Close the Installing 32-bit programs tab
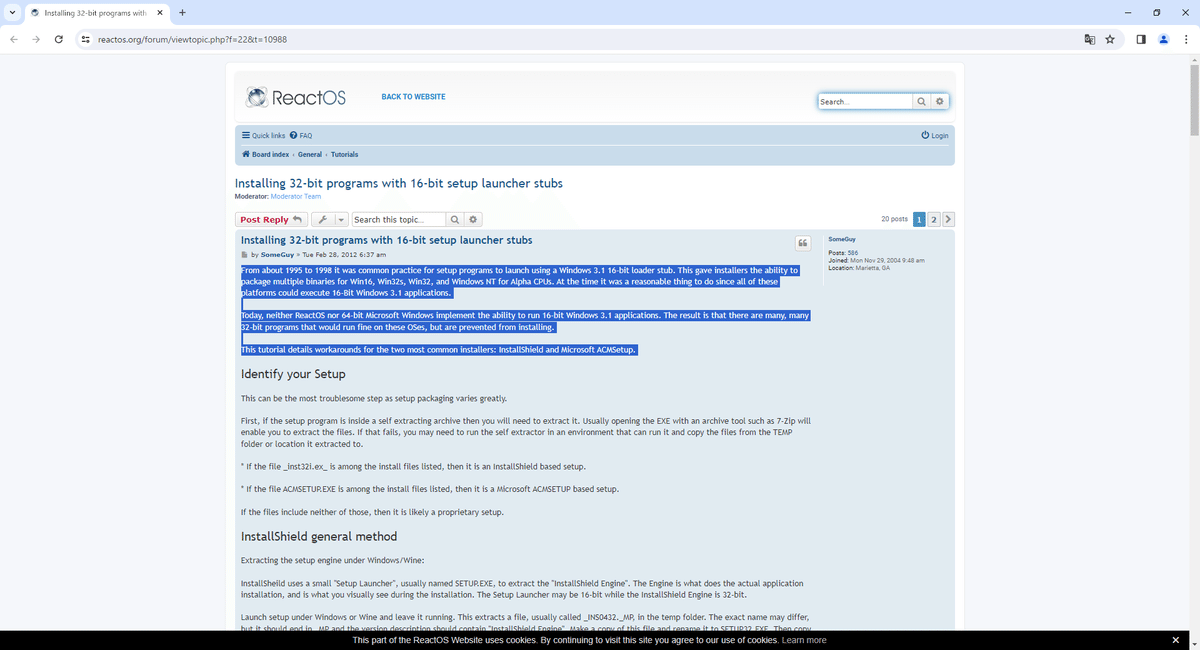The height and width of the screenshot is (650, 1200). tap(160, 12)
